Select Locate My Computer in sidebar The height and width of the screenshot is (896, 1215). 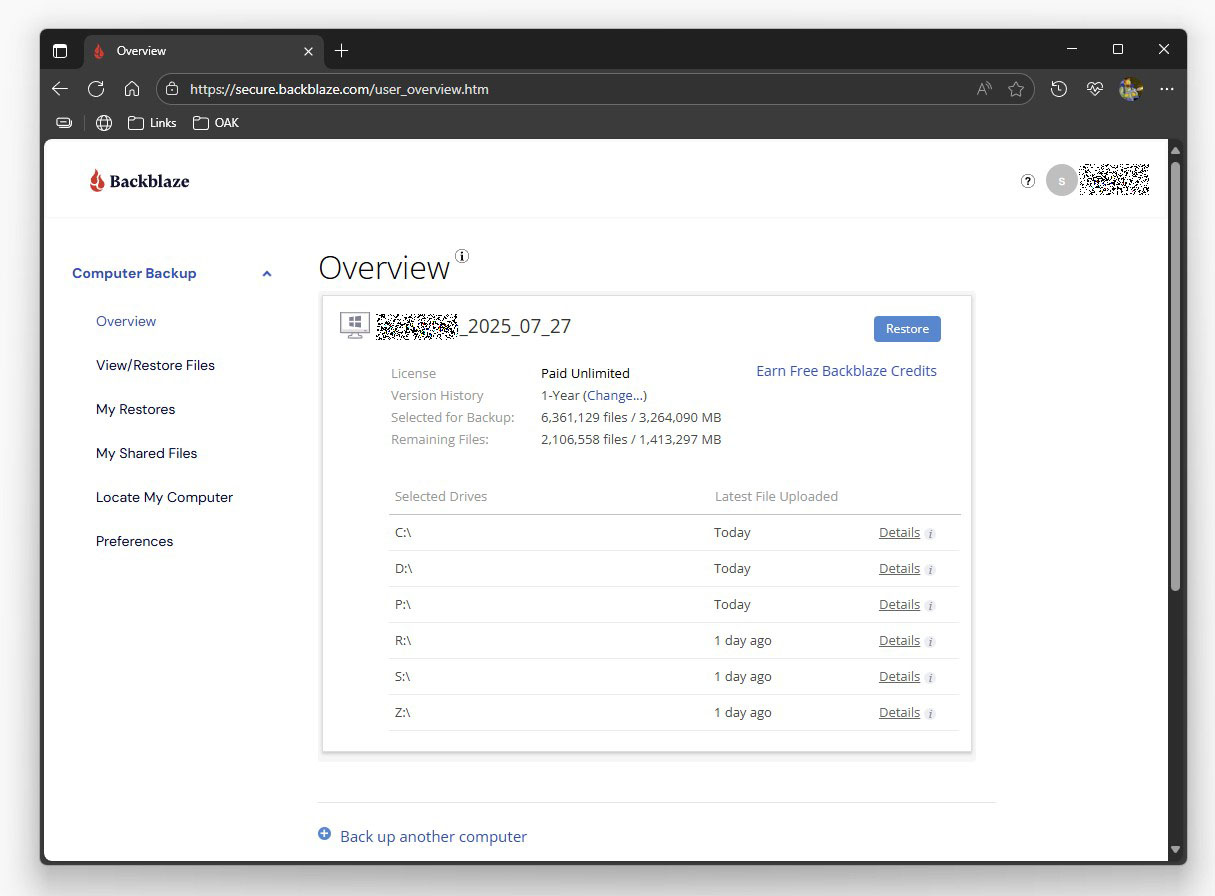(x=164, y=497)
